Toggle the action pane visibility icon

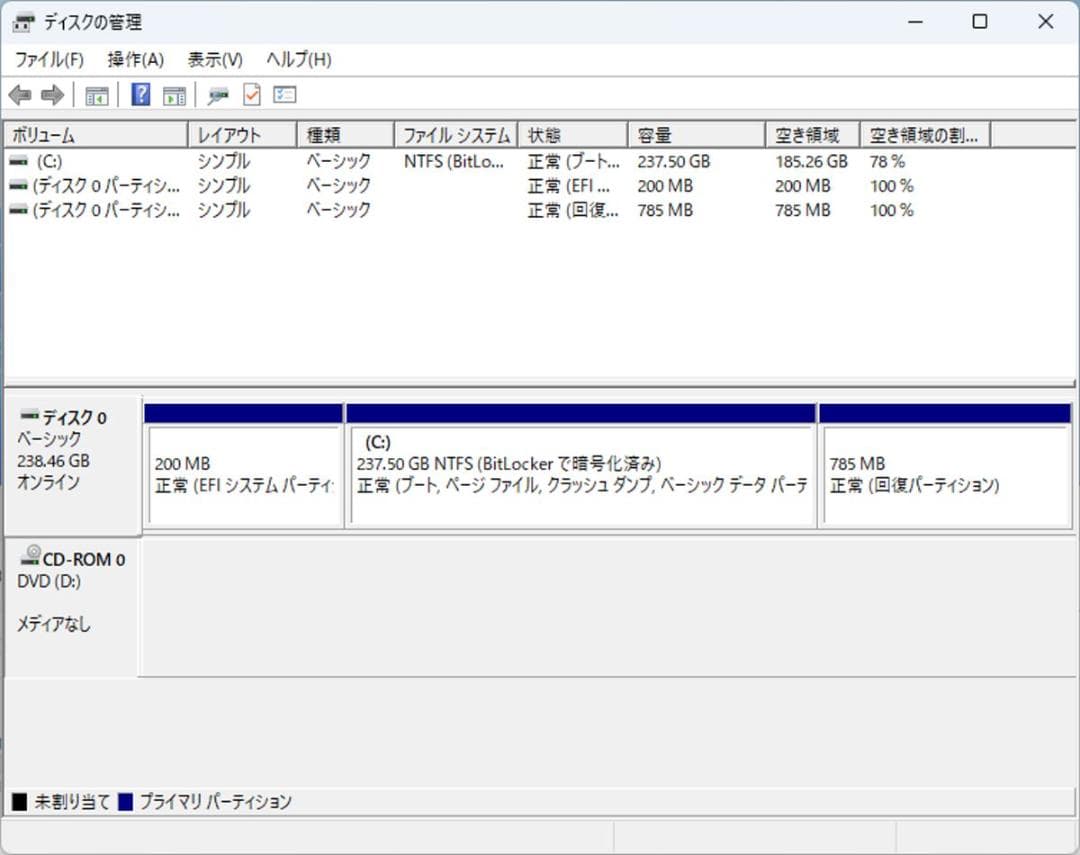174,94
